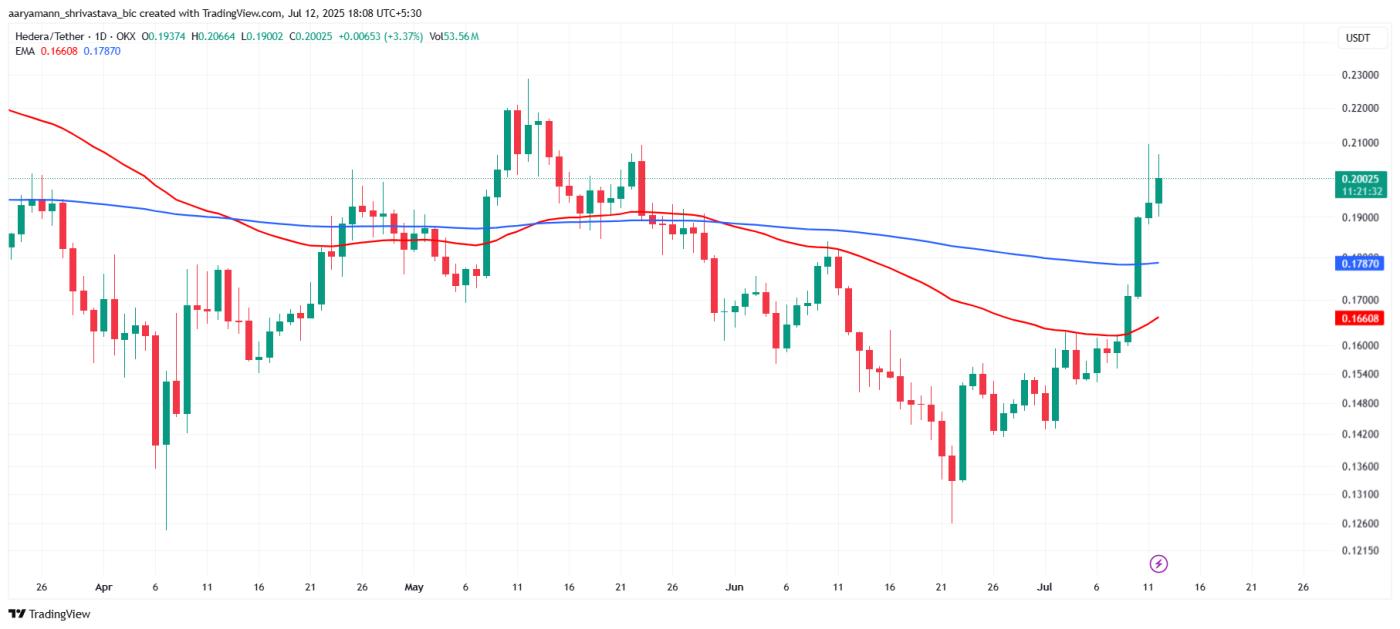This screenshot has width=1400, height=629.
Task: Click the May label on time axis
Action: 413,587
